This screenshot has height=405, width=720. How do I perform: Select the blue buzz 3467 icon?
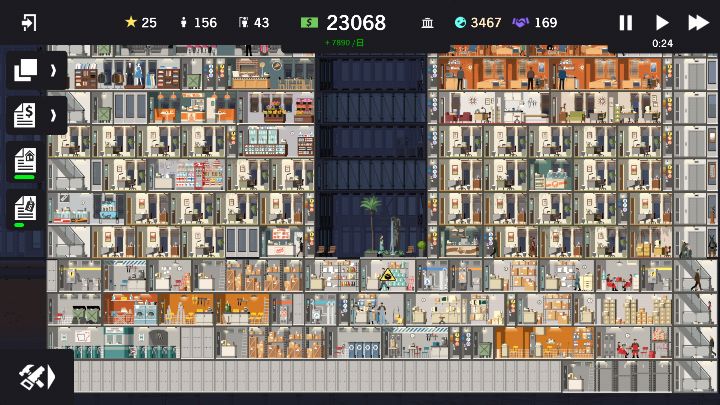460,22
